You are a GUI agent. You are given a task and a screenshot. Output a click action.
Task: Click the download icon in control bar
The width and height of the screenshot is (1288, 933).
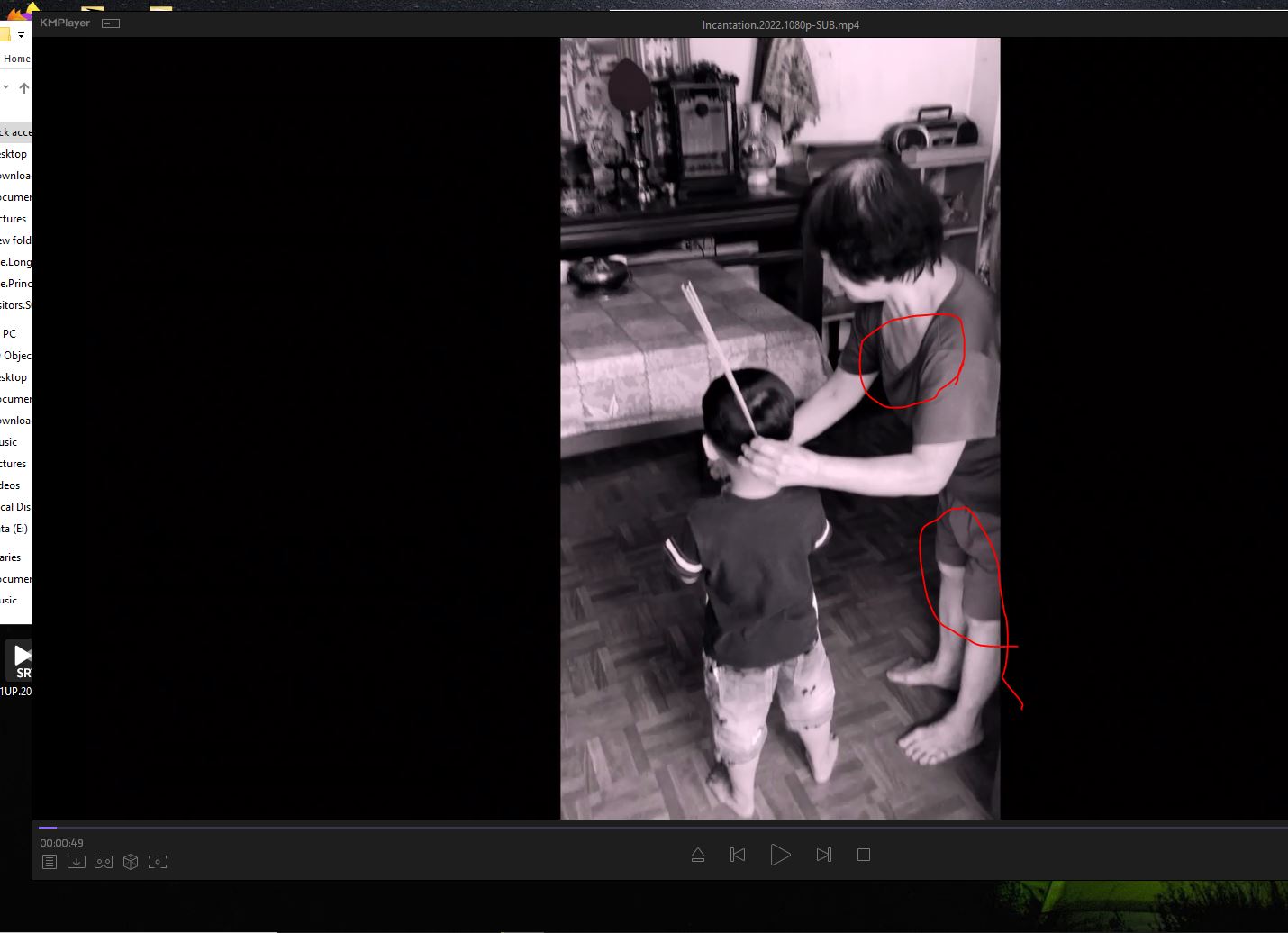(x=77, y=862)
